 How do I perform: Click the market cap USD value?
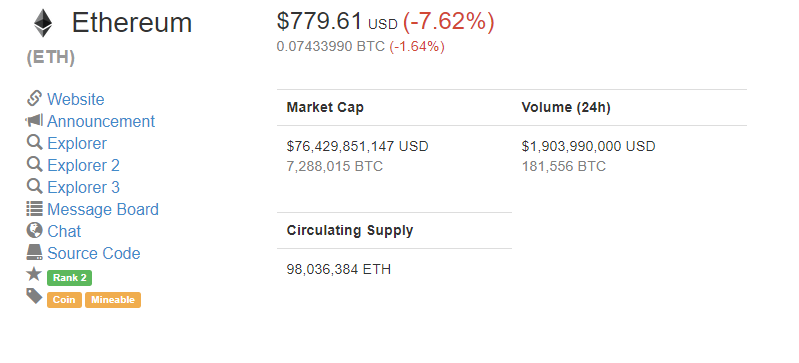357,146
